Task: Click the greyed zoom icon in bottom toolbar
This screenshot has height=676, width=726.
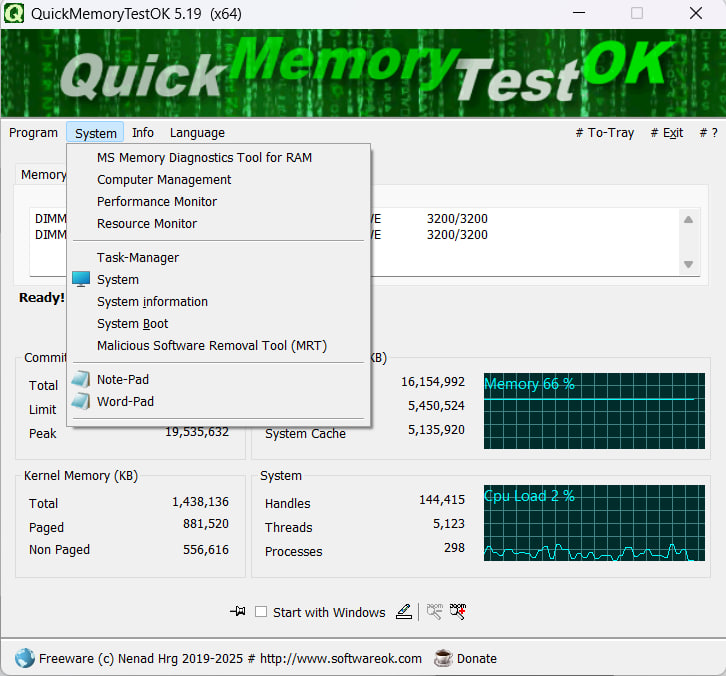Action: (434, 612)
